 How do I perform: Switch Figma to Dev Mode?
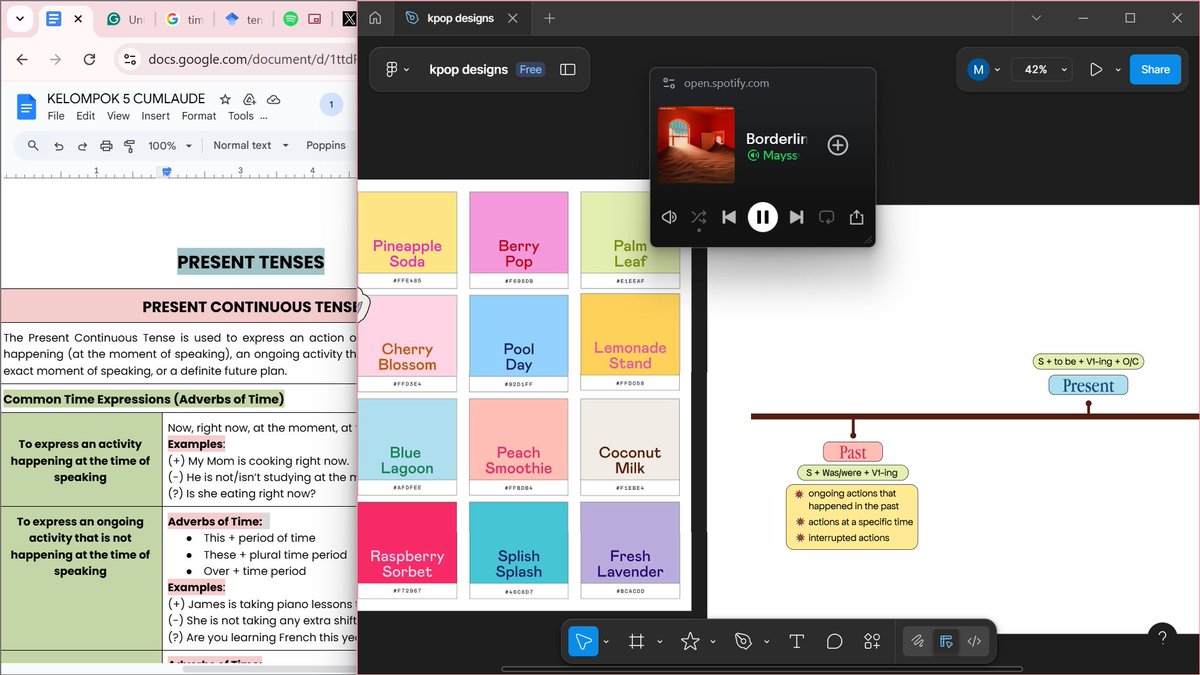974,642
